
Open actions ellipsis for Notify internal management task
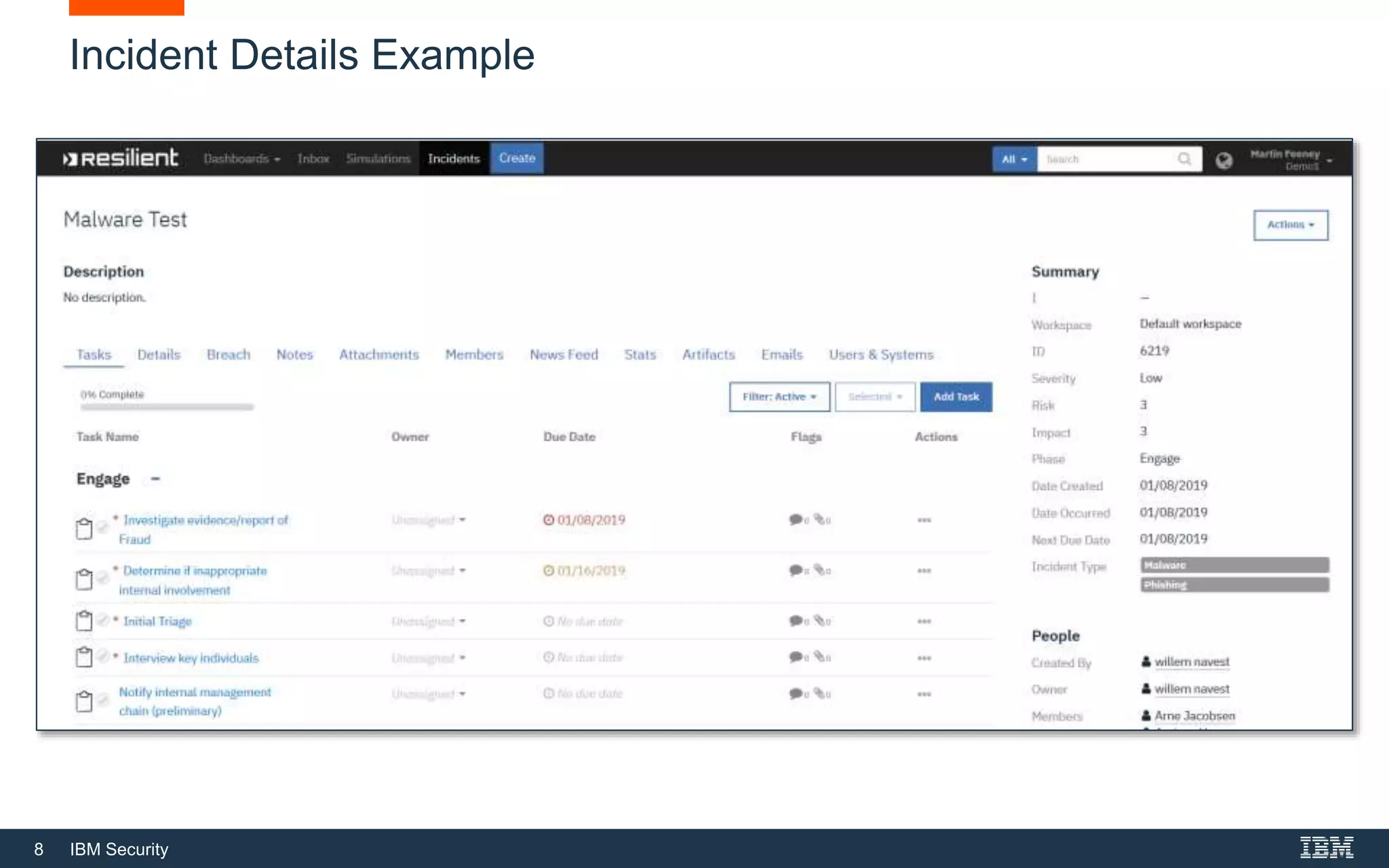pos(924,694)
